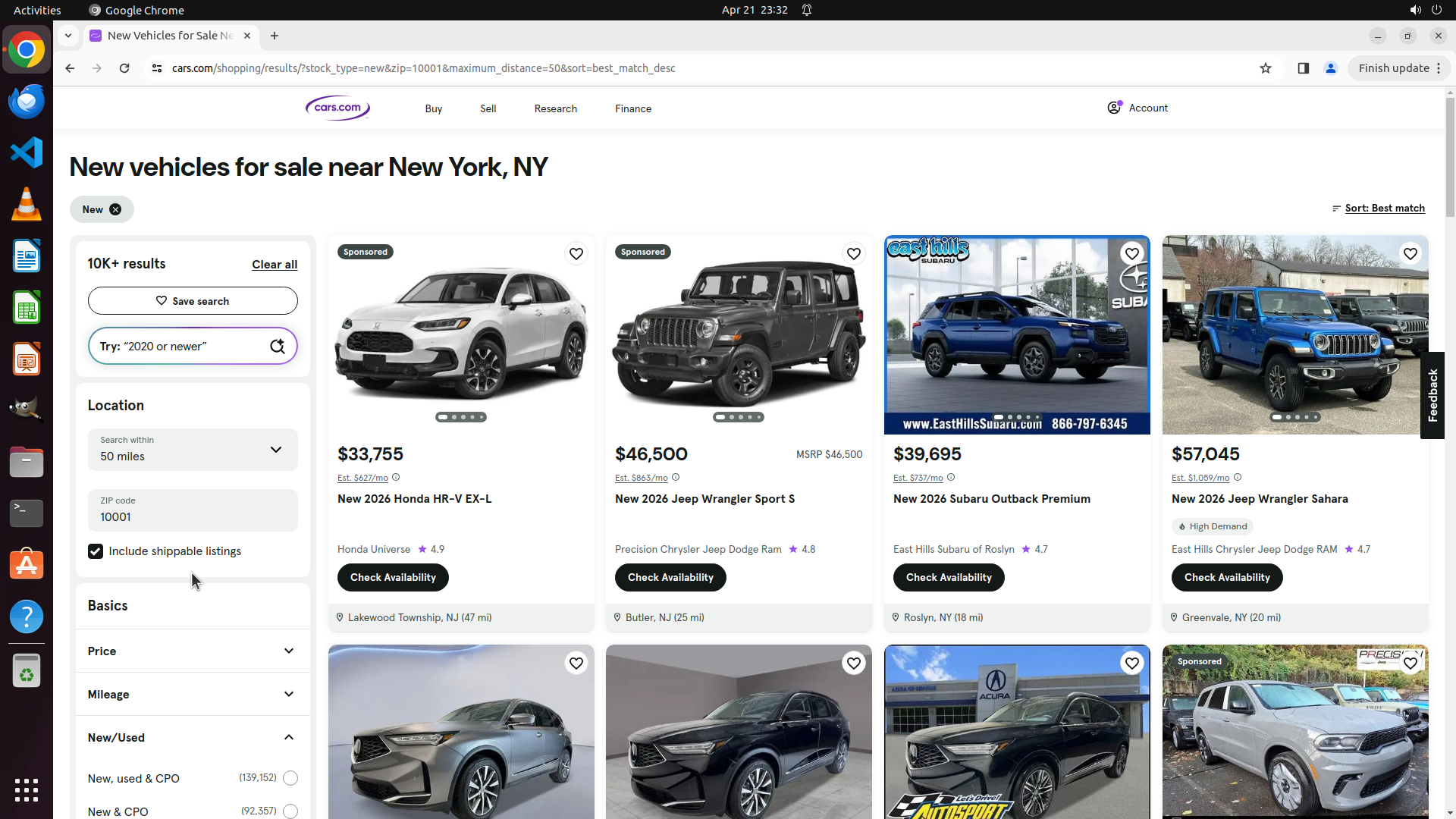1456x819 pixels.
Task: Open the Account profile icon
Action: (1114, 108)
